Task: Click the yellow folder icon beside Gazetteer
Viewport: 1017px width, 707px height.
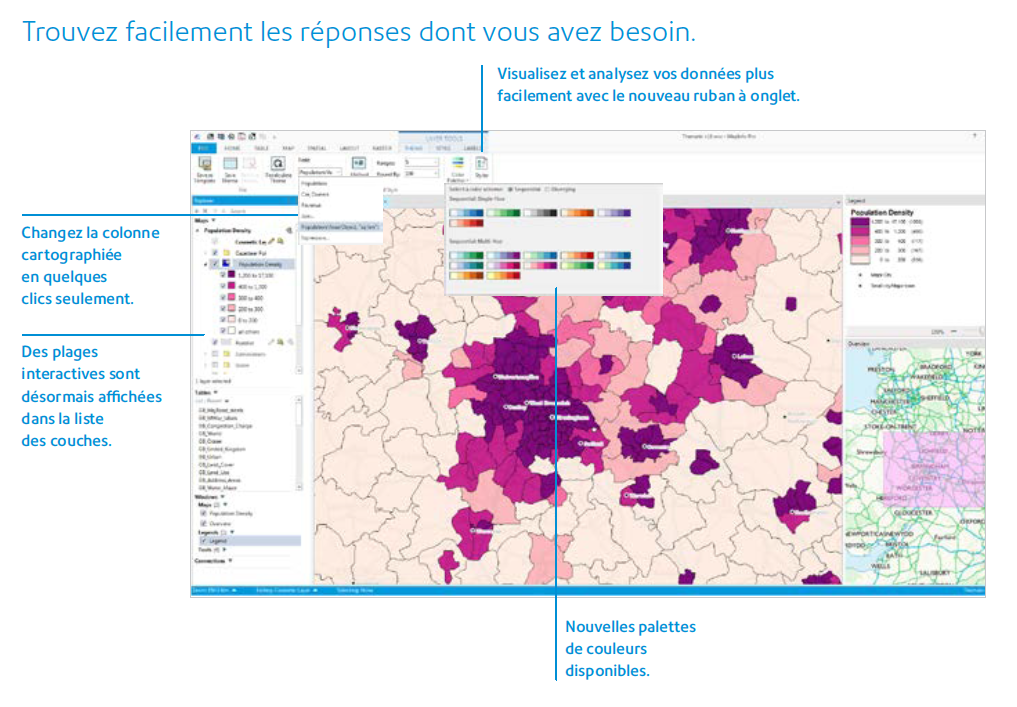Action: tap(226, 253)
